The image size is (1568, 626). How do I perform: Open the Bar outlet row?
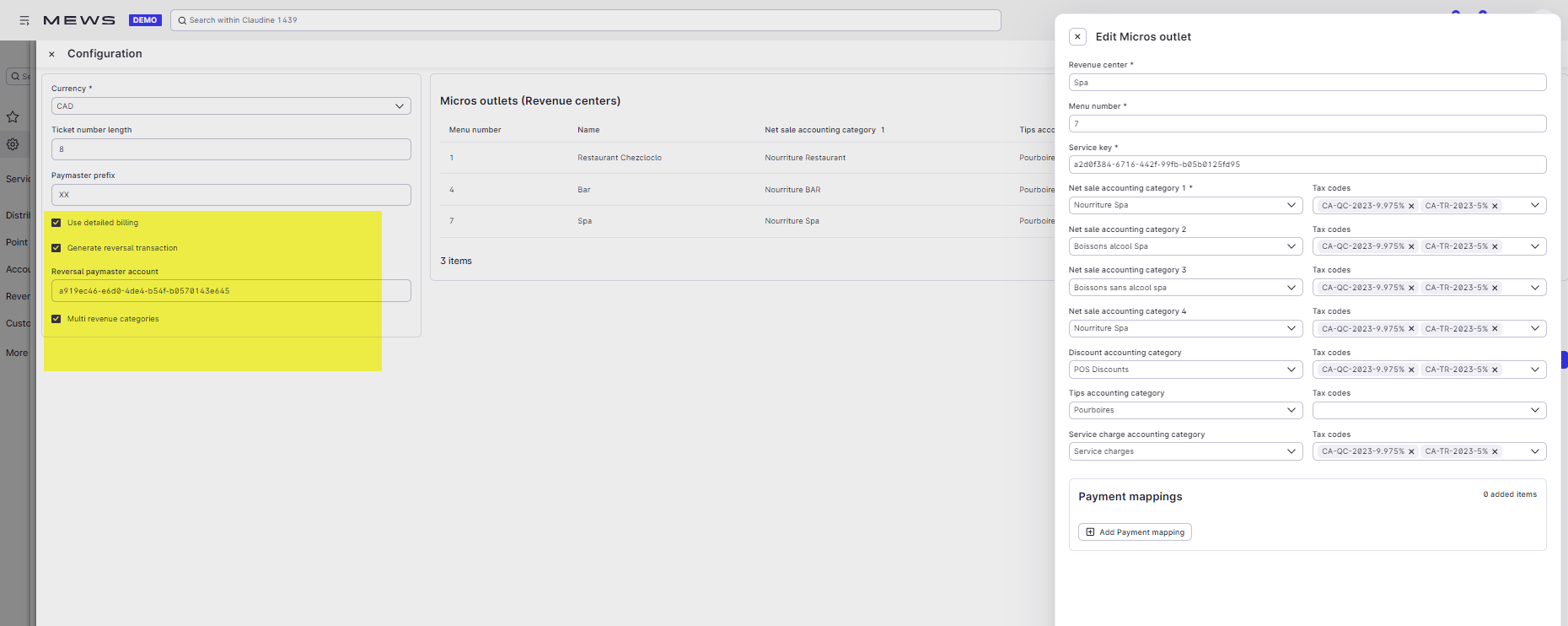(583, 190)
